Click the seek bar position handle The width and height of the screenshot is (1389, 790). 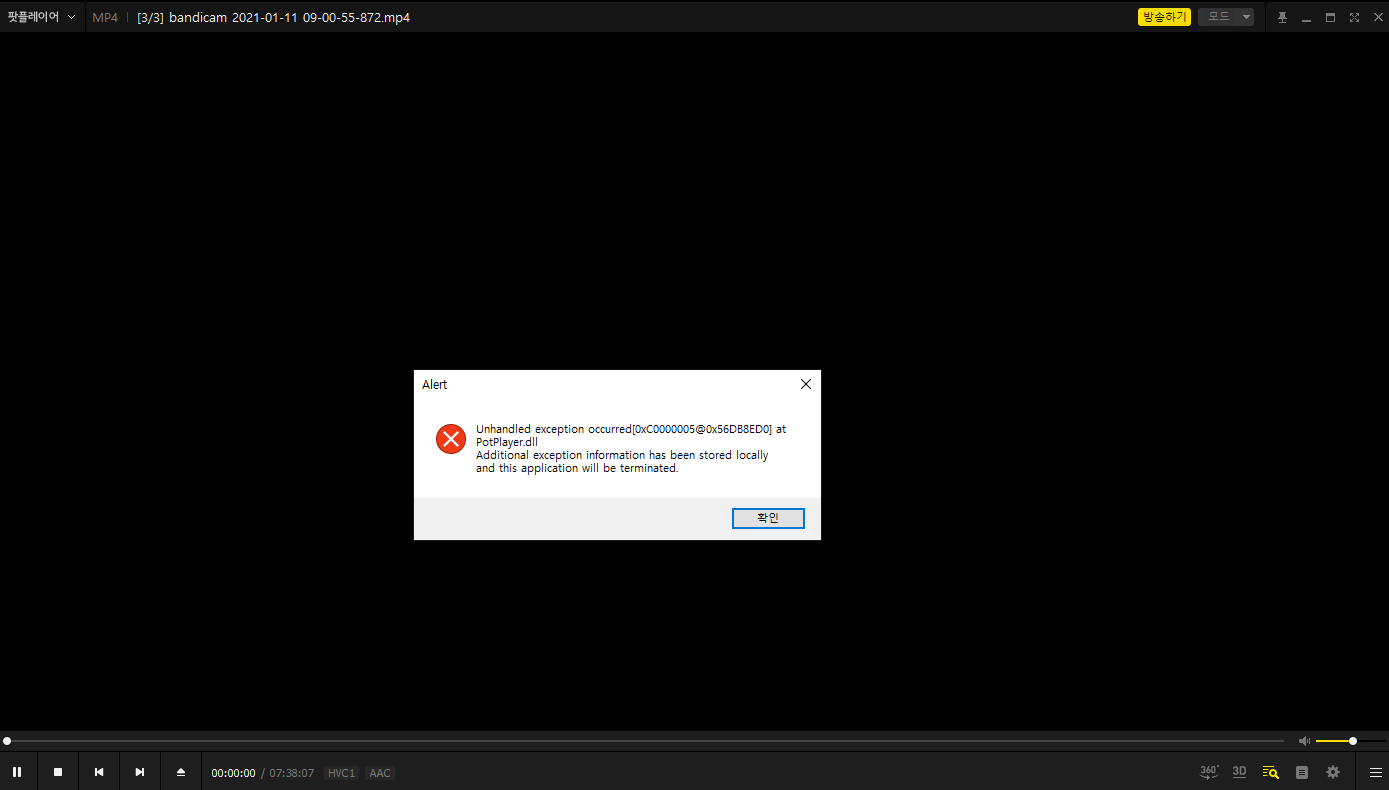[7, 741]
